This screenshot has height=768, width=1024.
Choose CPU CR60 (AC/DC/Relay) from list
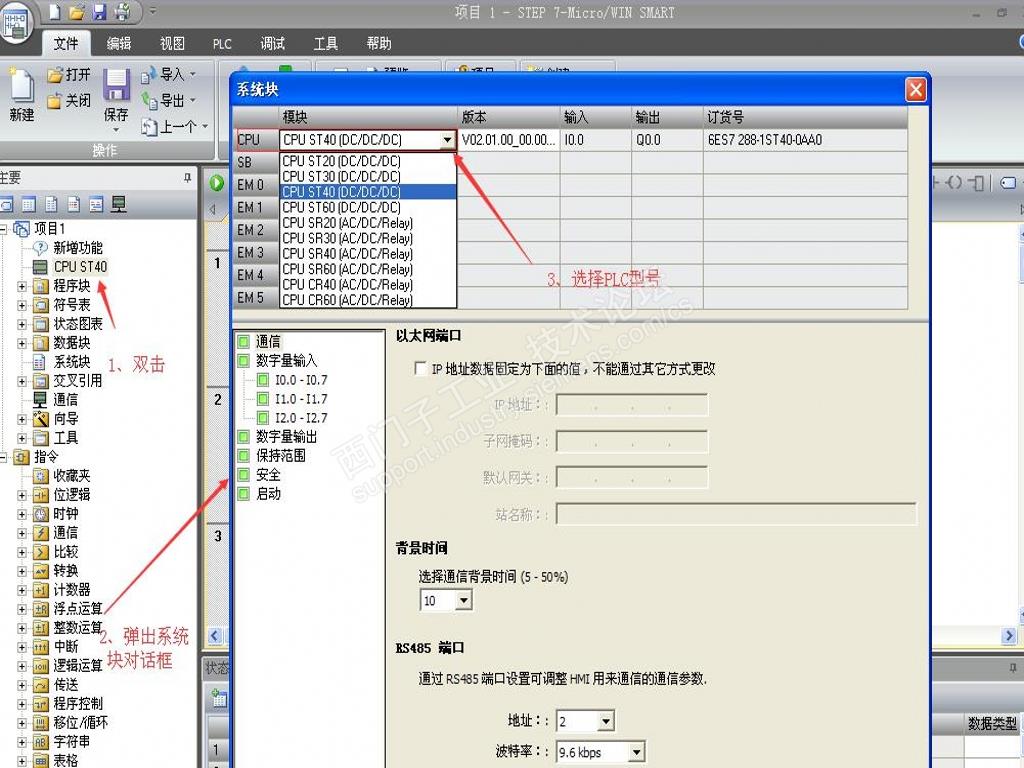(368, 300)
